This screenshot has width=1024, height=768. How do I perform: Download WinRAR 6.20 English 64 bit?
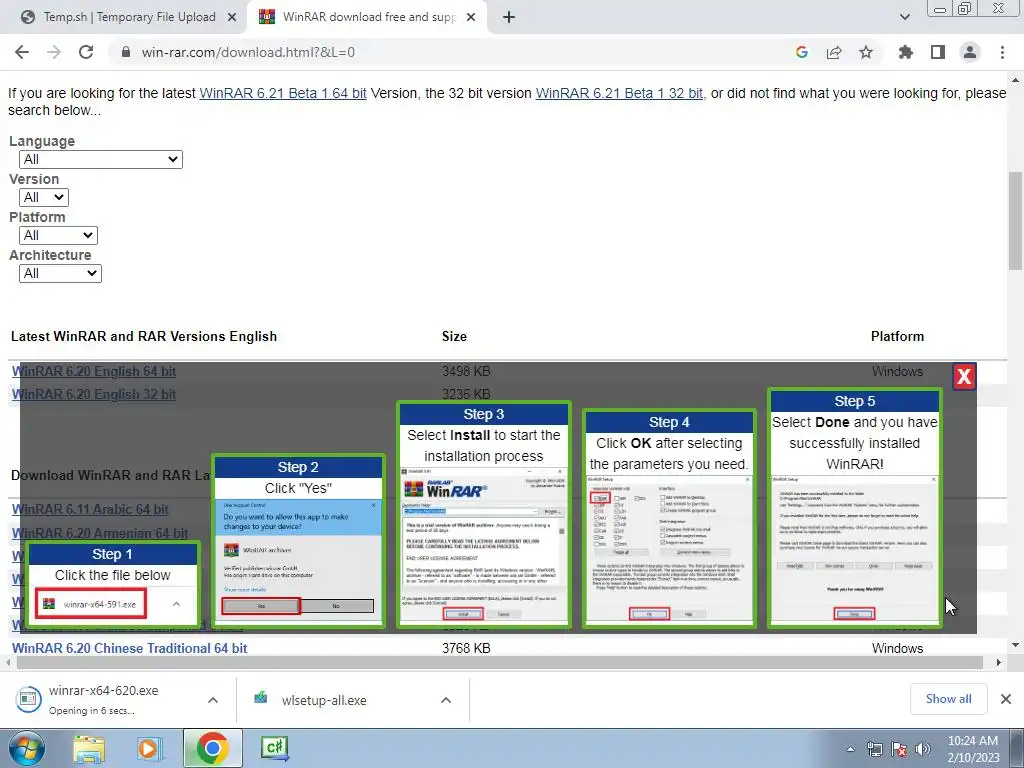pyautogui.click(x=94, y=371)
